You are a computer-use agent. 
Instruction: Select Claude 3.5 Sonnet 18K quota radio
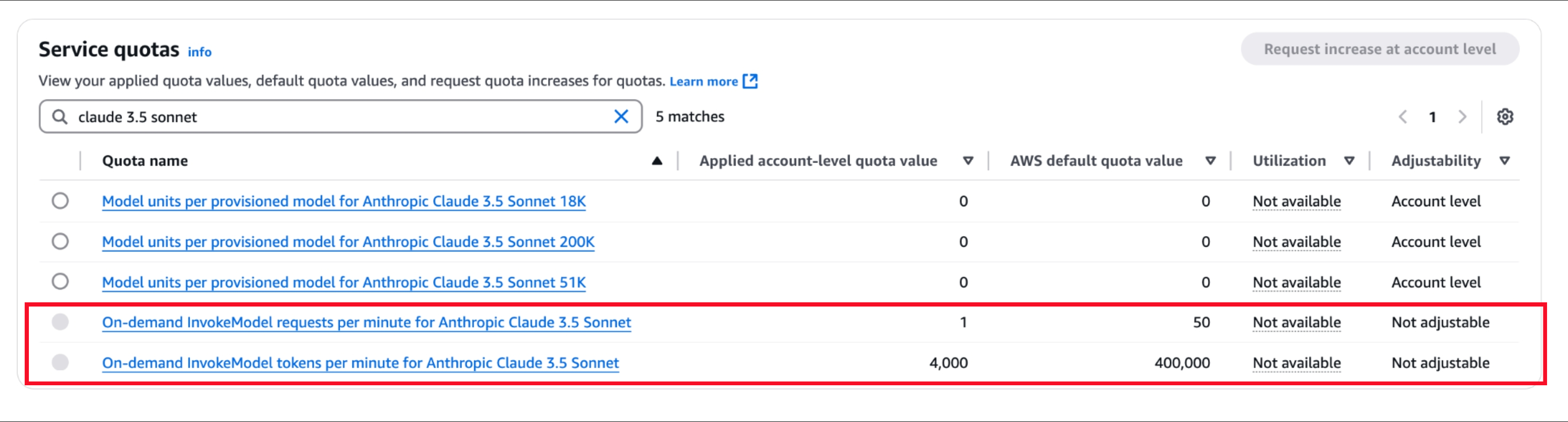(60, 201)
